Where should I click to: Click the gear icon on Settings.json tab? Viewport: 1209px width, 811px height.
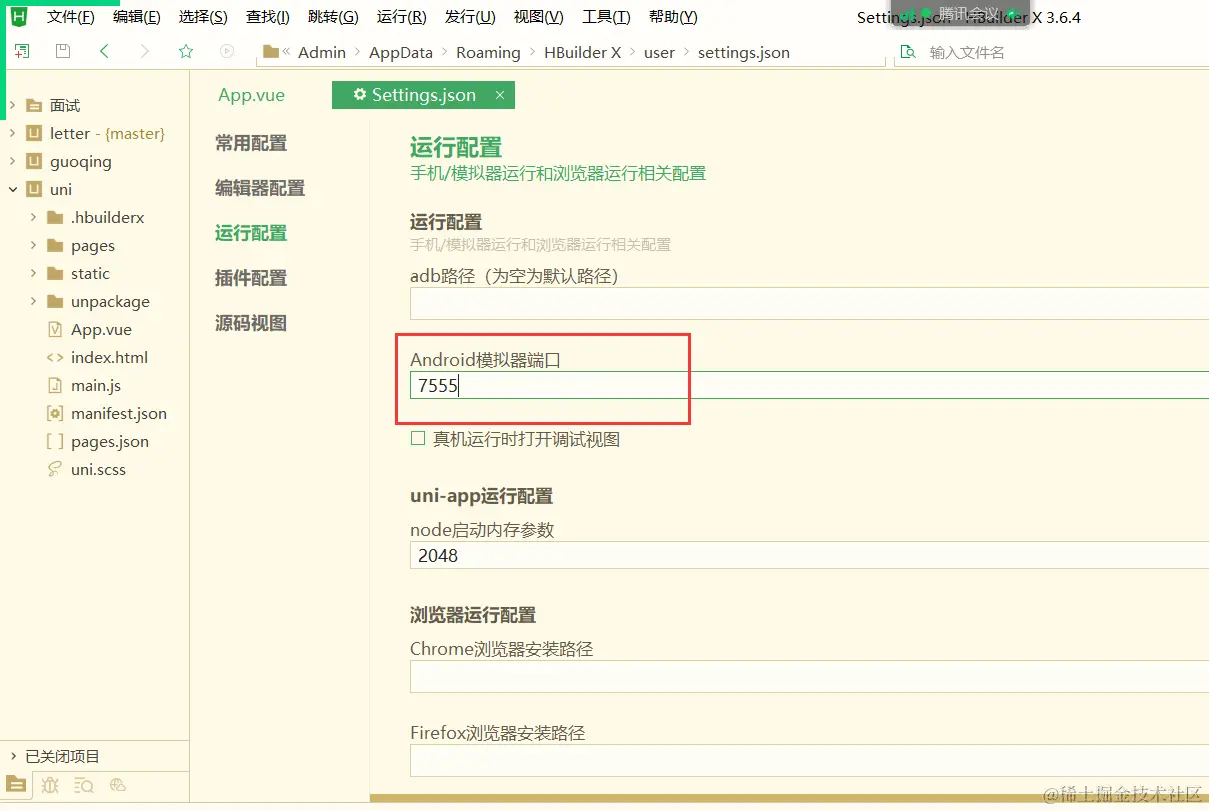360,95
